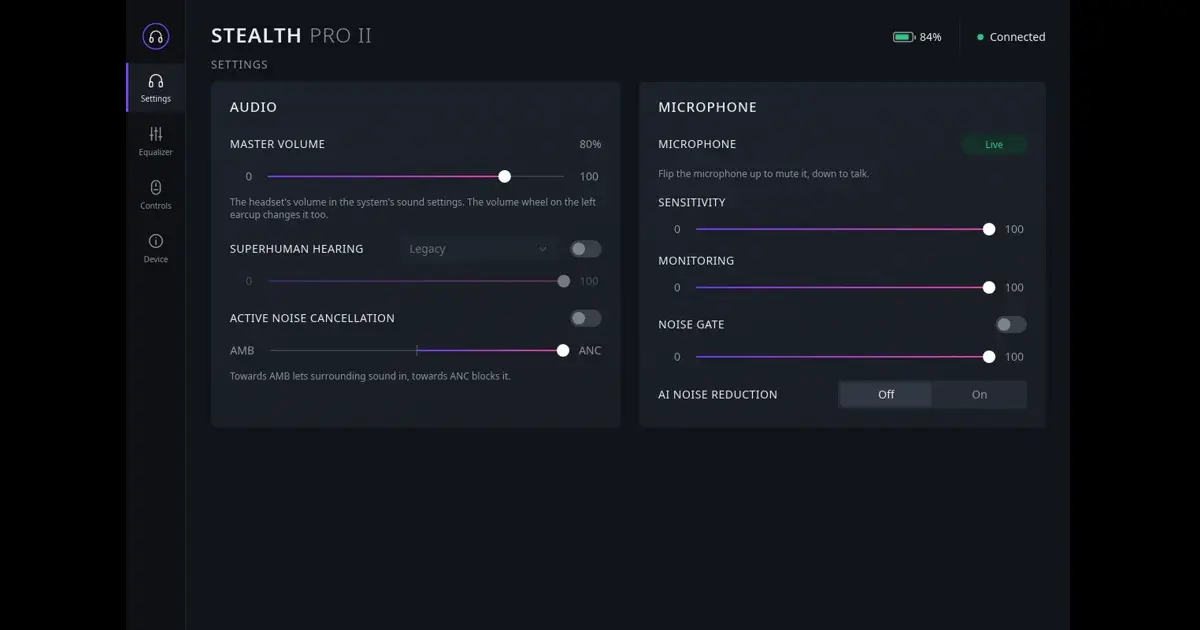Click the STEALTH PRO II title

pos(291,35)
